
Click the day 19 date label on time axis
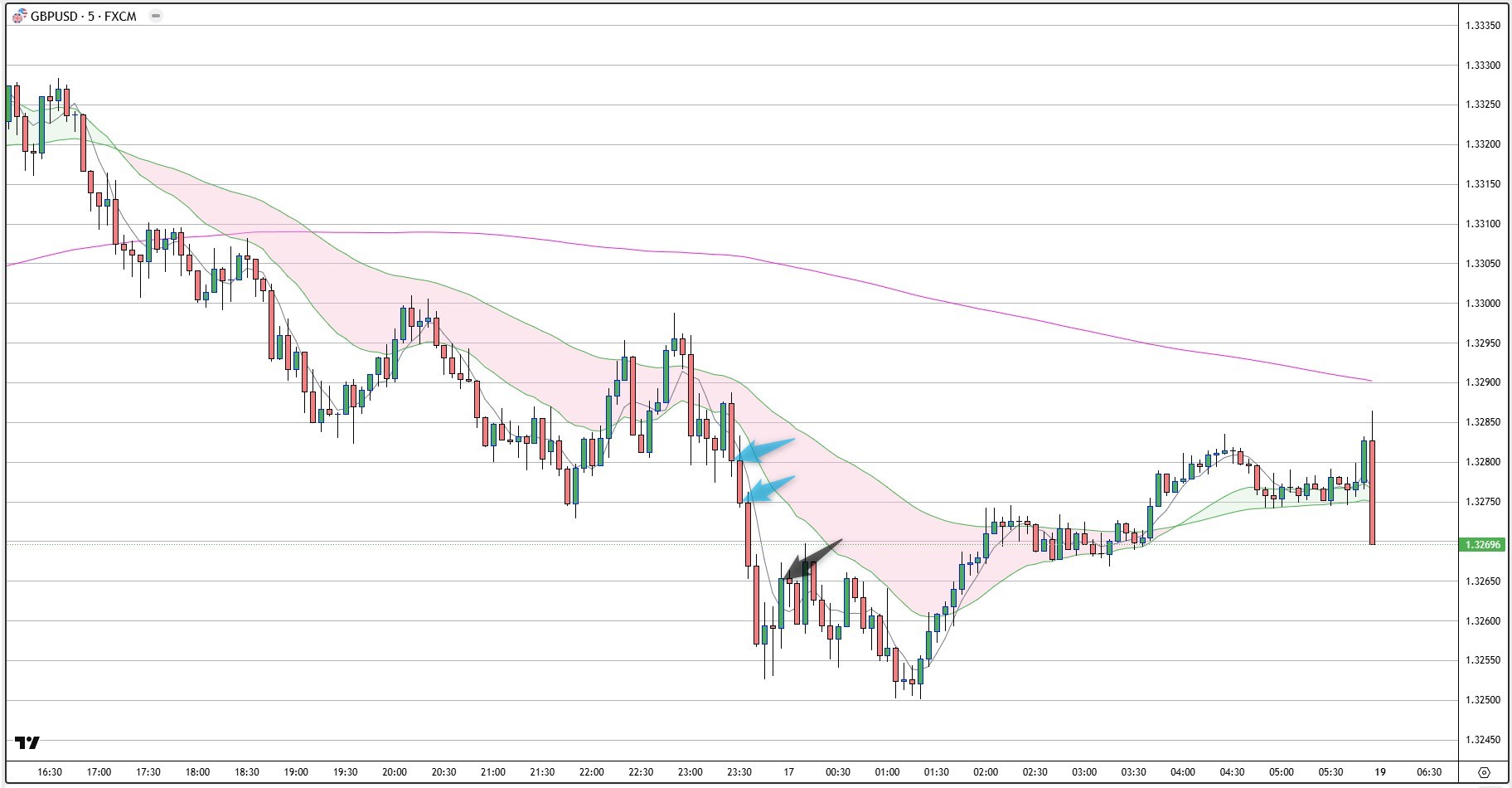(1379, 772)
